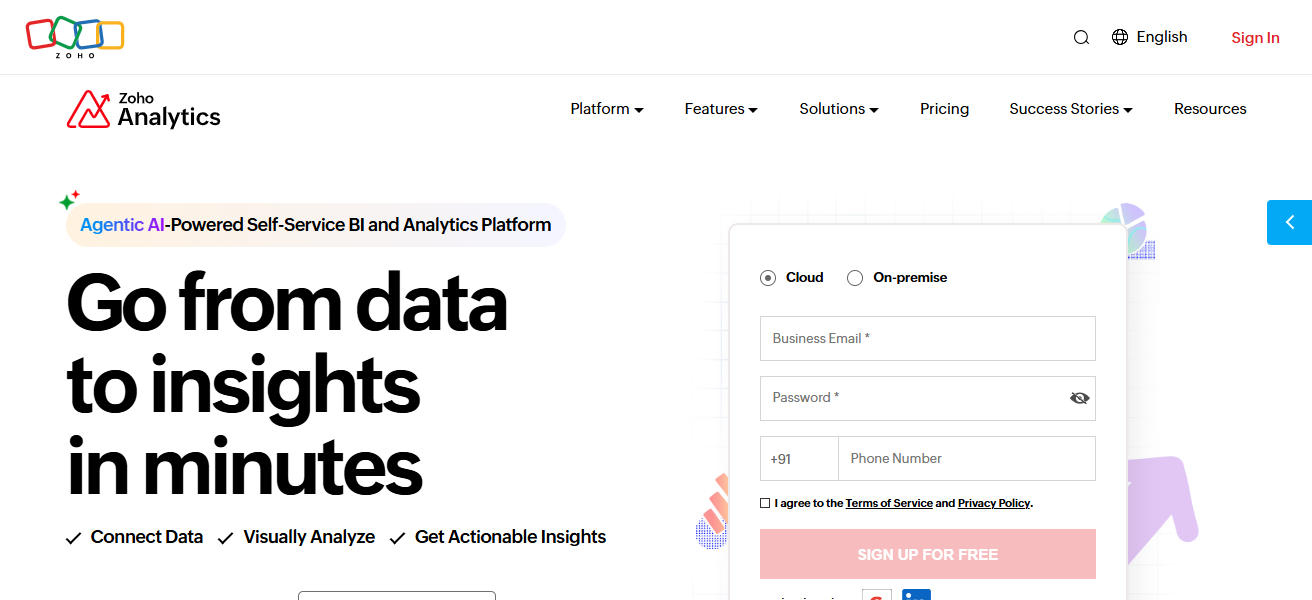Sign up using the LinkedIn icon
This screenshot has width=1312, height=600.
916,594
